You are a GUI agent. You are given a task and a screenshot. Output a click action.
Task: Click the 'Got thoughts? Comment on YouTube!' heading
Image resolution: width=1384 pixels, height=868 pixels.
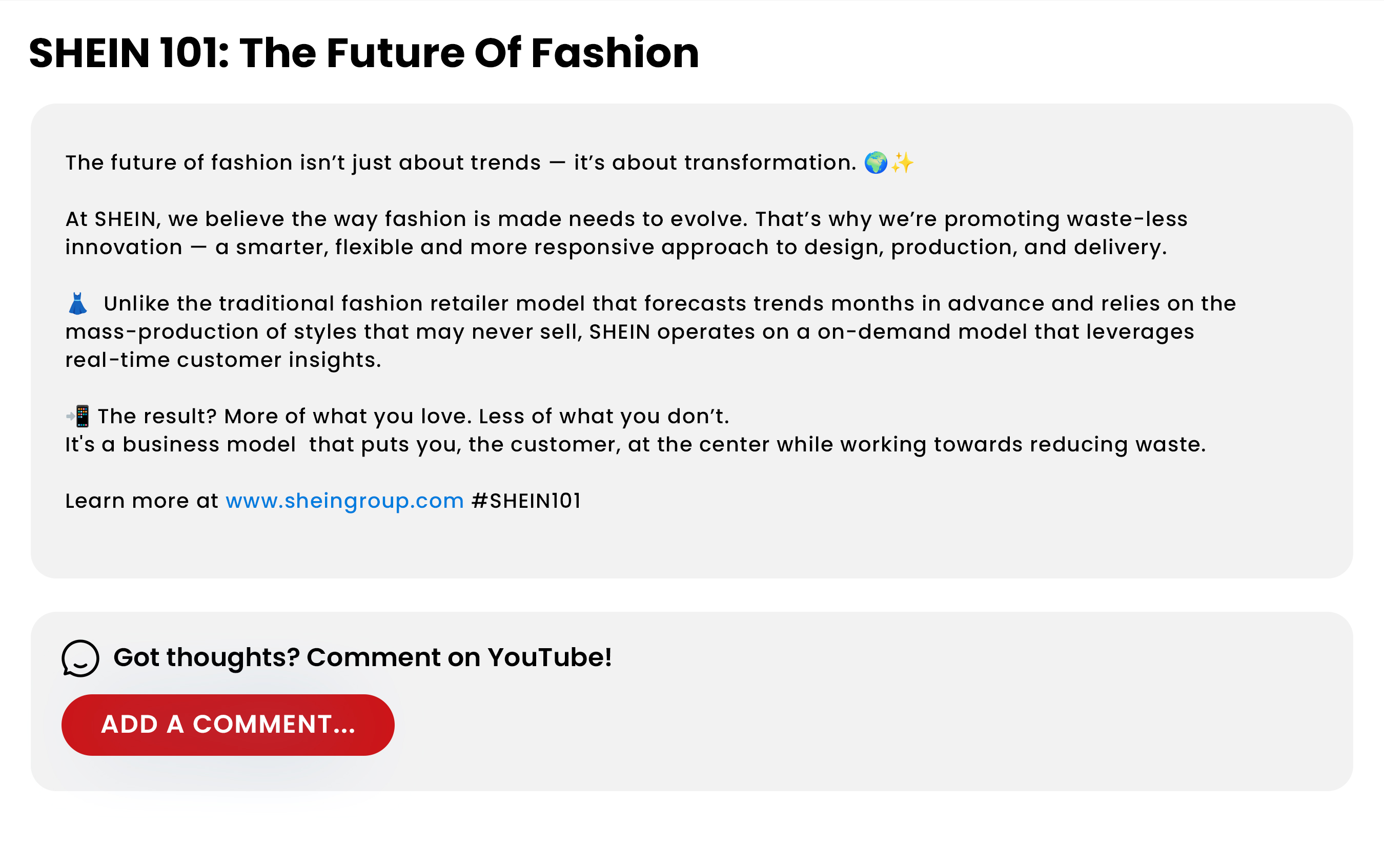(362, 657)
